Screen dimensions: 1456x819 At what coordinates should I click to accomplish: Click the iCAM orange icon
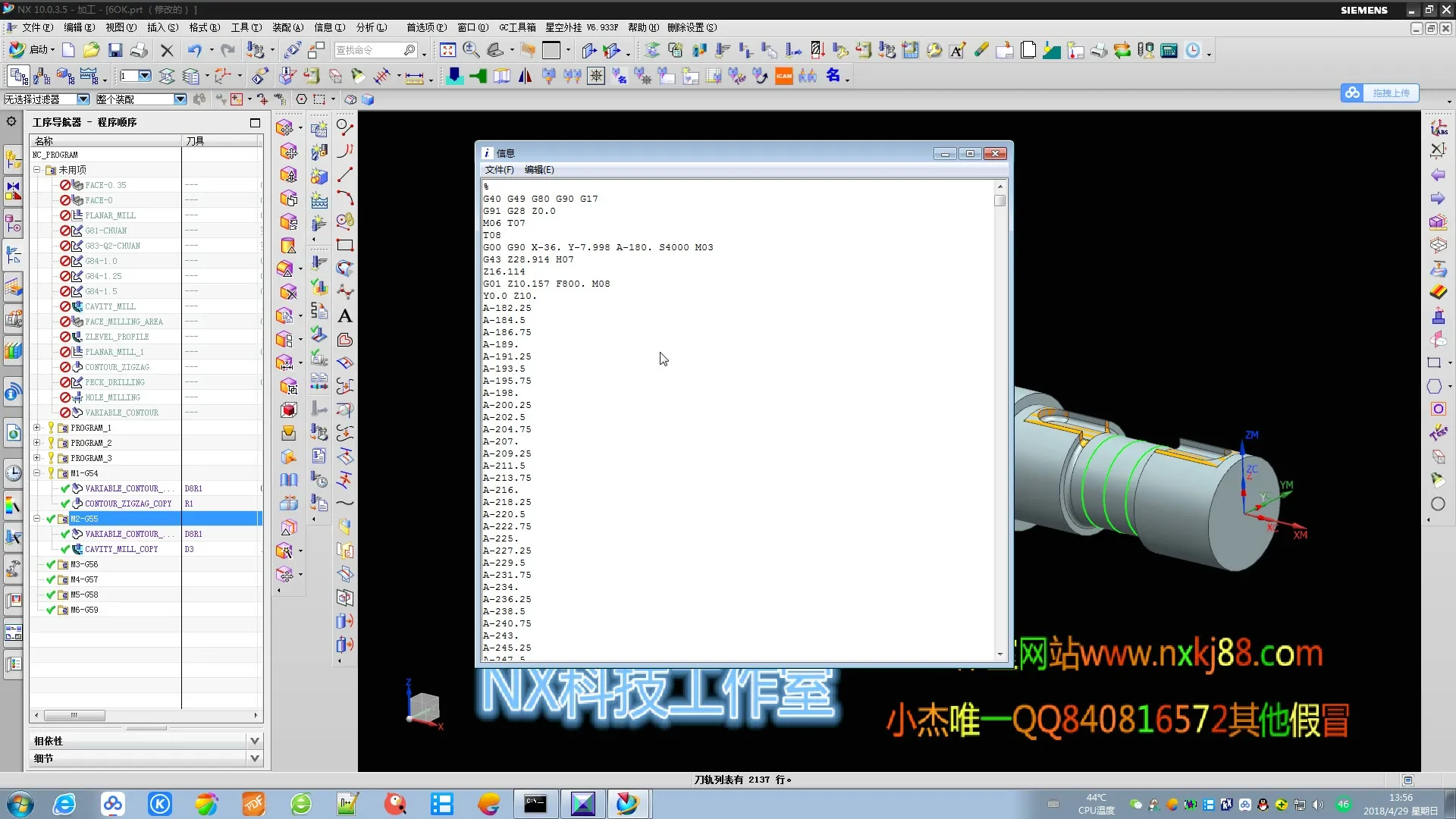coord(784,76)
